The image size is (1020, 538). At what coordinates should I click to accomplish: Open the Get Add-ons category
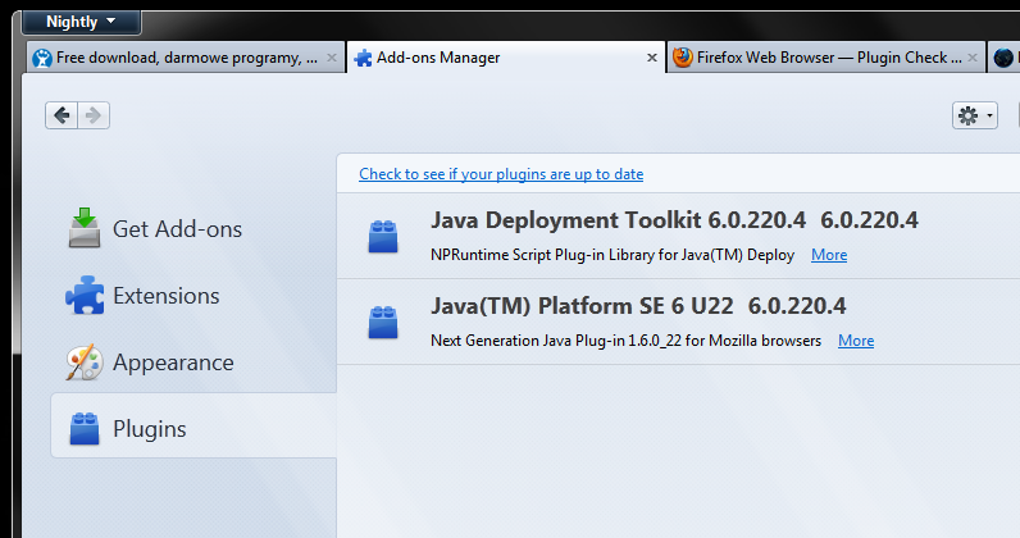194,229
